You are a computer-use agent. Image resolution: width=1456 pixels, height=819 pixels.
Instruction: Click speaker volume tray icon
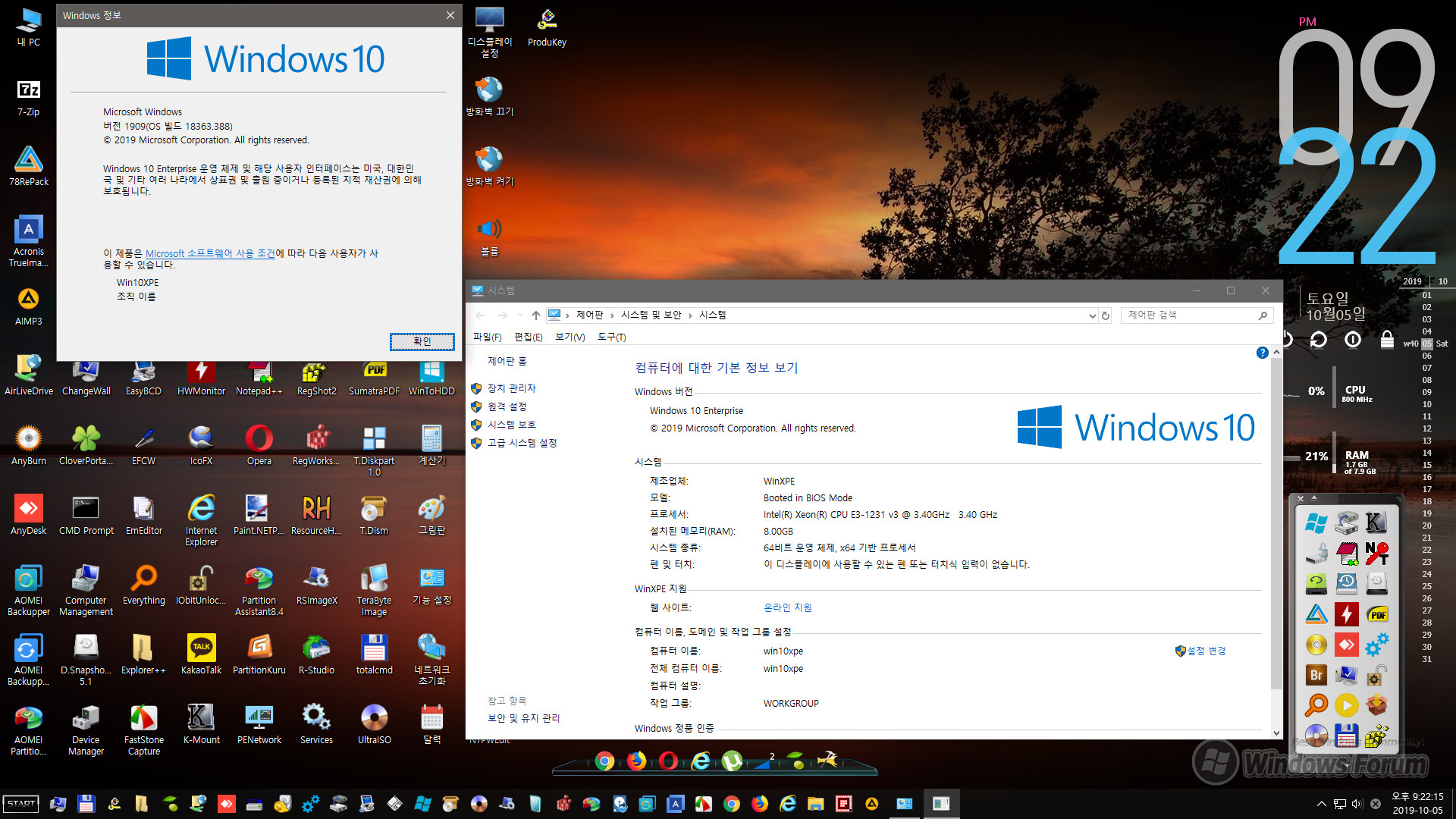click(x=1357, y=804)
